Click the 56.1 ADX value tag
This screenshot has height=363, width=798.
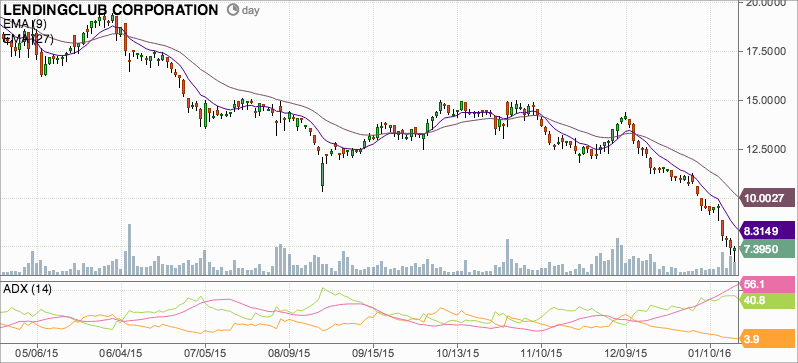pyautogui.click(x=766, y=284)
